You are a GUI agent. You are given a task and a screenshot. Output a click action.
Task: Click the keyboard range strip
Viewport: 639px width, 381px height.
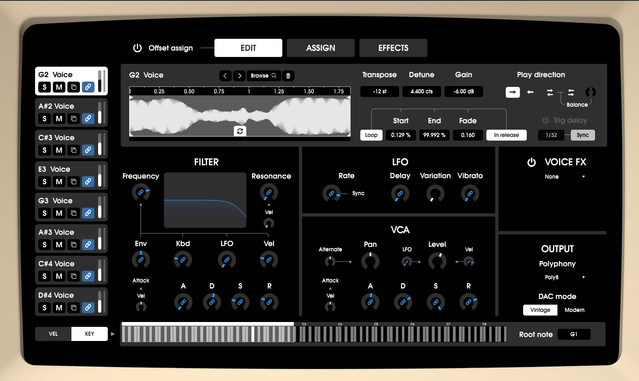click(314, 334)
